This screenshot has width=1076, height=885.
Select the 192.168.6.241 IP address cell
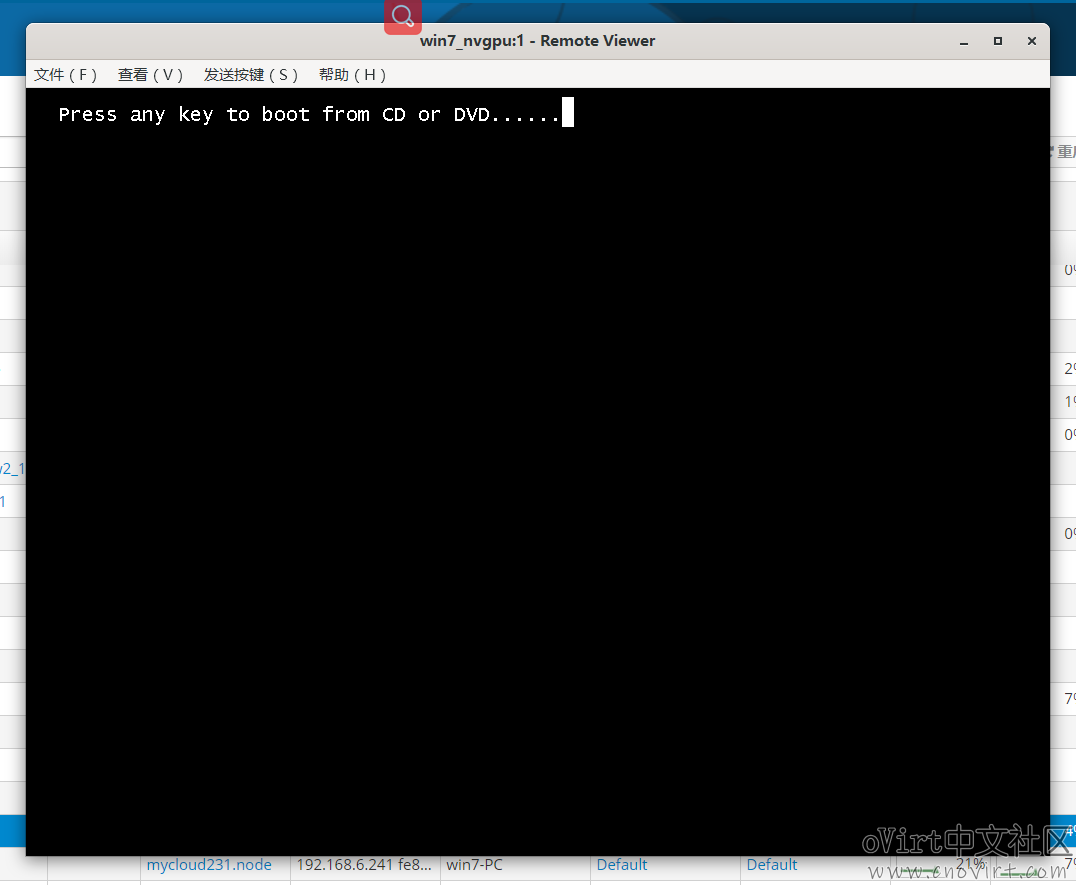(364, 864)
